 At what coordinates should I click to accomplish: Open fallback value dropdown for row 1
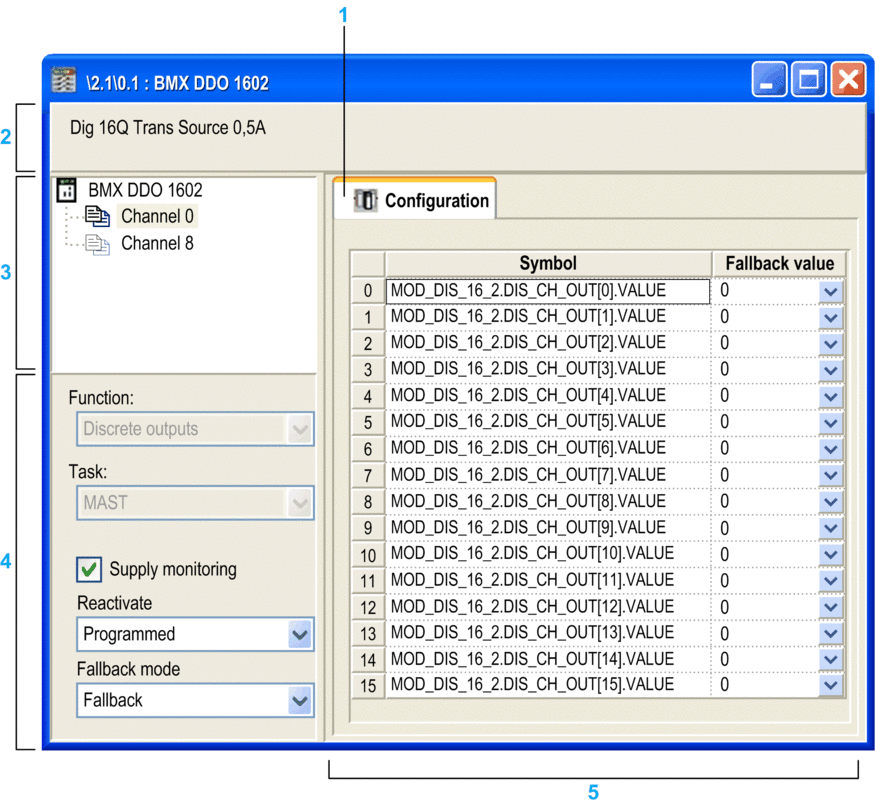tap(831, 317)
